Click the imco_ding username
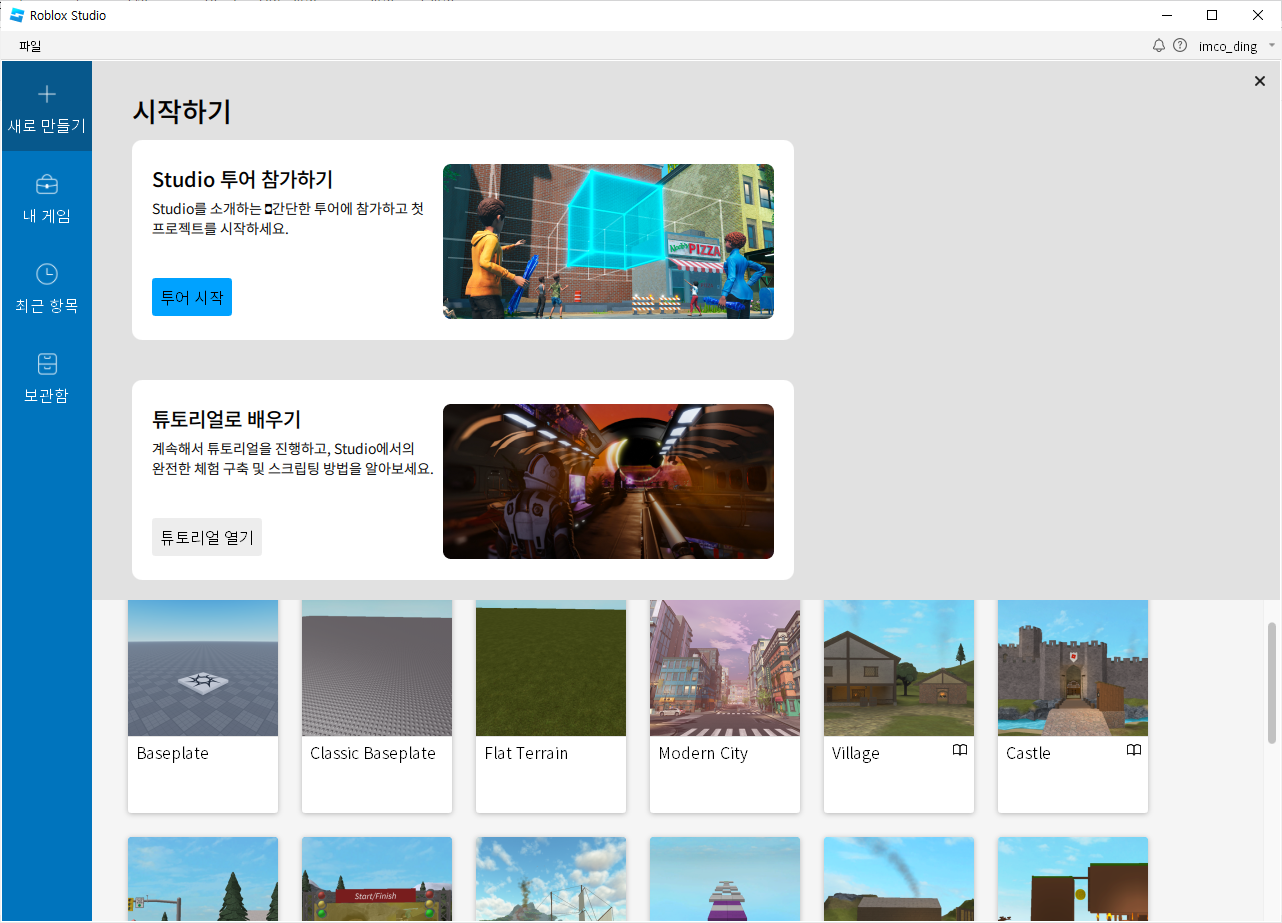The height and width of the screenshot is (923, 1282). (1228, 46)
